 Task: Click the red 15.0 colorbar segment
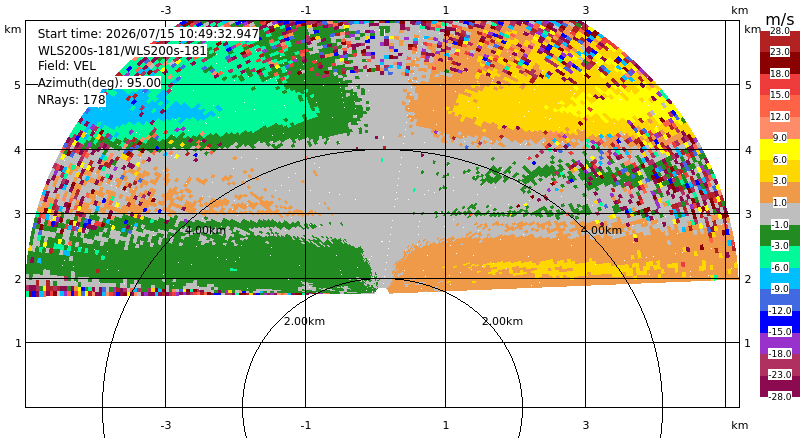(780, 85)
